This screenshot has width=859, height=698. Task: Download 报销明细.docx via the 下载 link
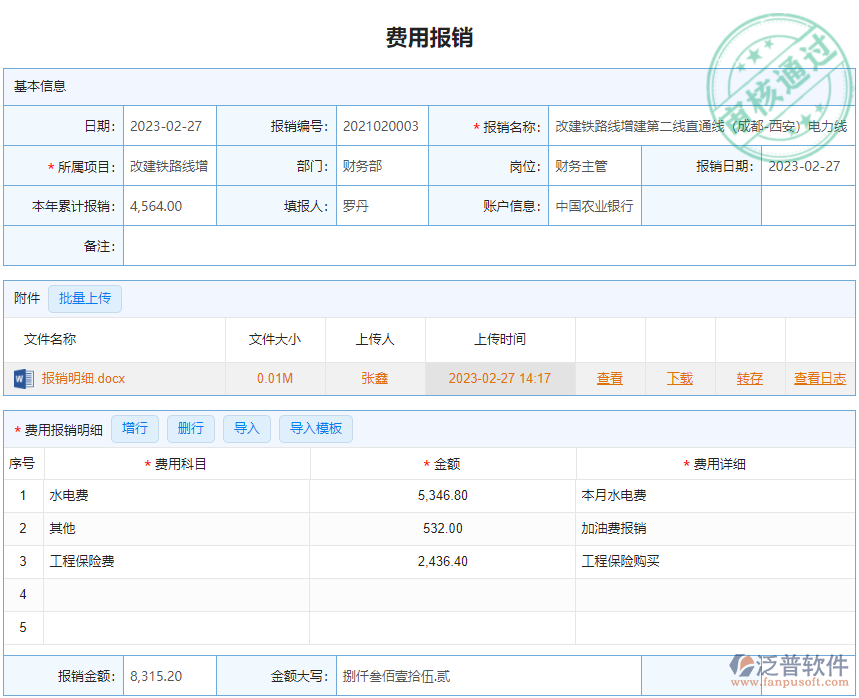pos(680,379)
